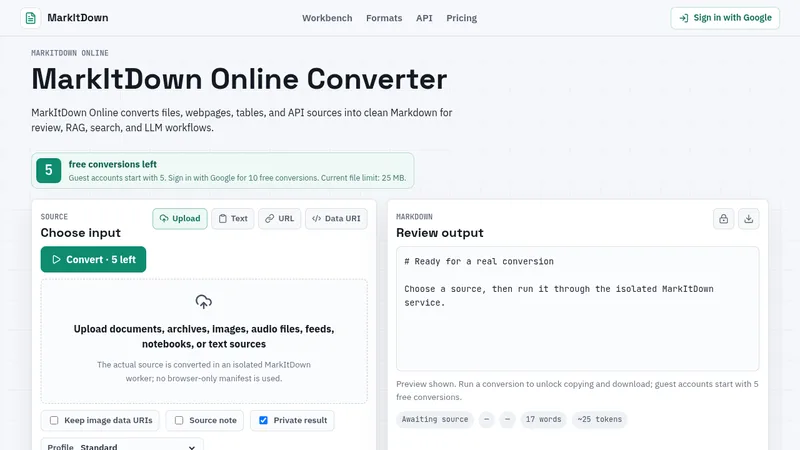800x450 pixels.
Task: Click the 5 free conversions counter badge
Action: 48,170
